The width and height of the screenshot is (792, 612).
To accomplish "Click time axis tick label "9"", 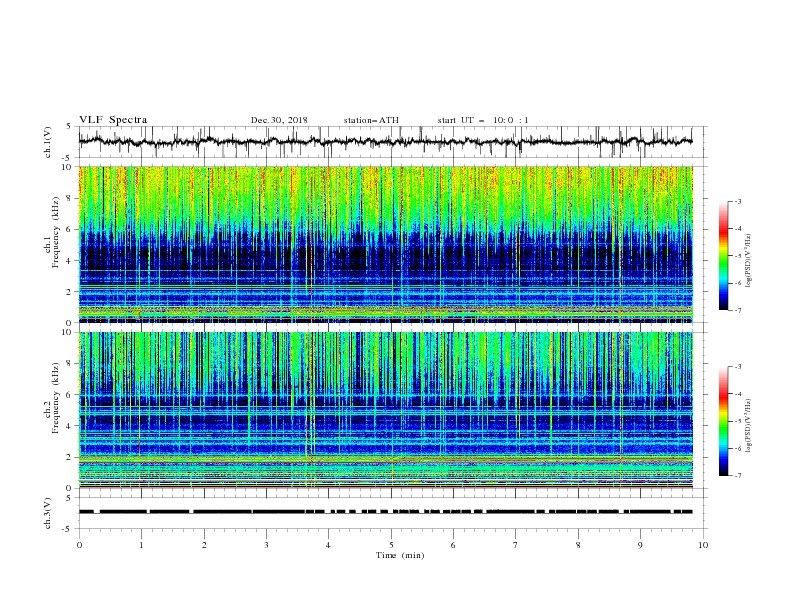I will [x=640, y=545].
